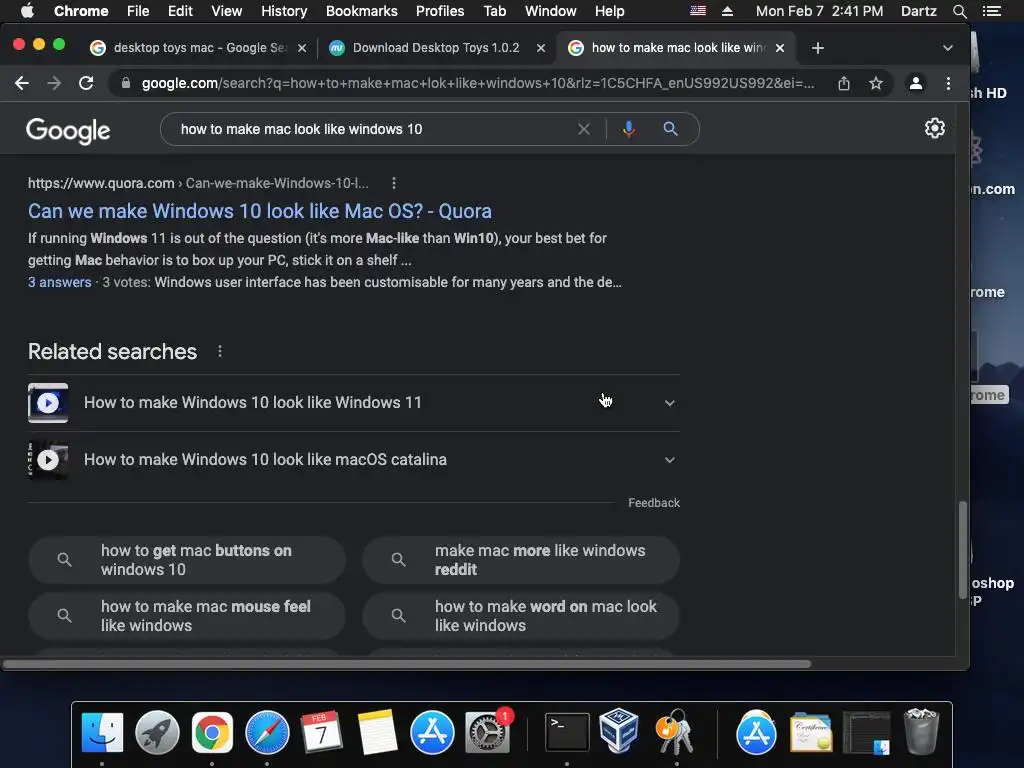The image size is (1024, 768).
Task: Launch Launchpad from the Dock
Action: (x=157, y=733)
